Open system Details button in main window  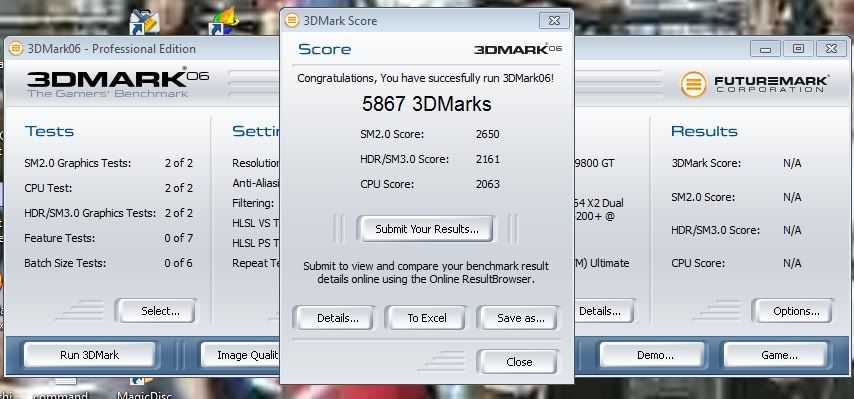[x=601, y=311]
